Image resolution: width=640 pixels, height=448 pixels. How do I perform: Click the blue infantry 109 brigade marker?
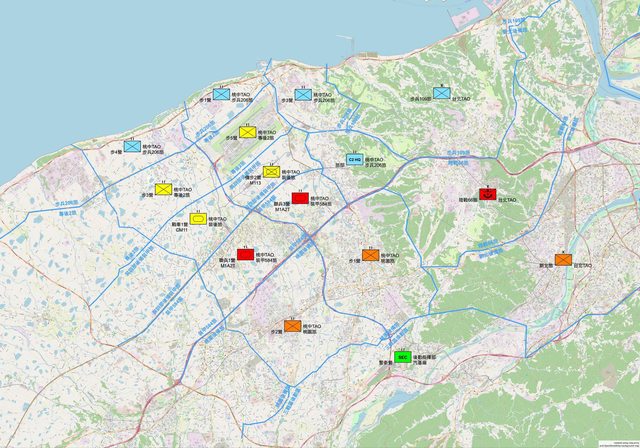442,93
